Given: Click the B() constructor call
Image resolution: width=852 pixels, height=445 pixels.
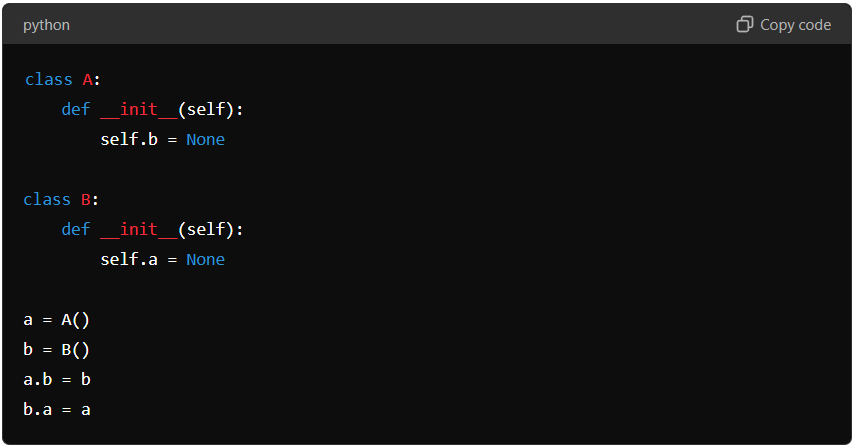Looking at the screenshot, I should [76, 350].
